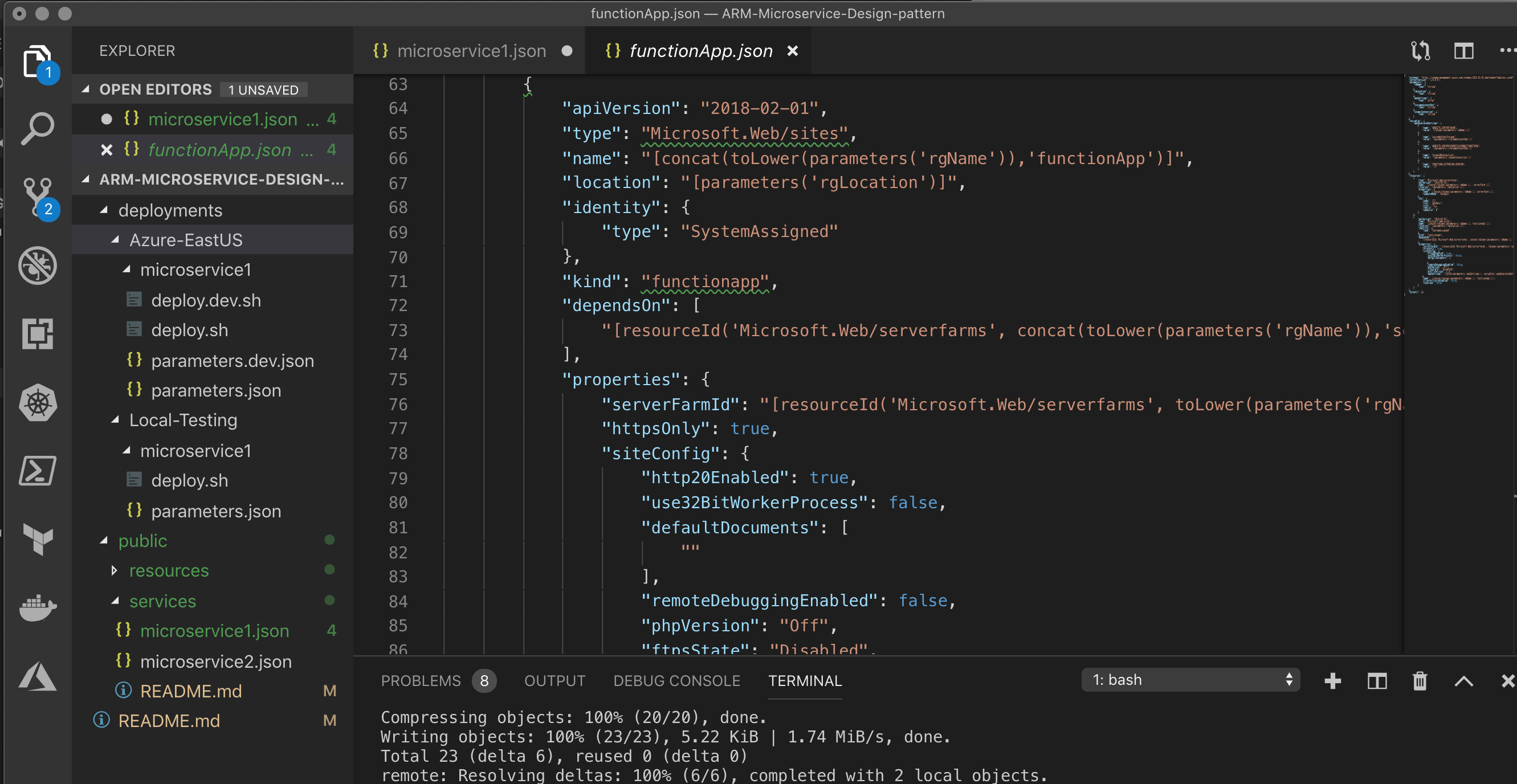Viewport: 1517px width, 784px height.
Task: Open the Azure view icon
Action: 38,676
